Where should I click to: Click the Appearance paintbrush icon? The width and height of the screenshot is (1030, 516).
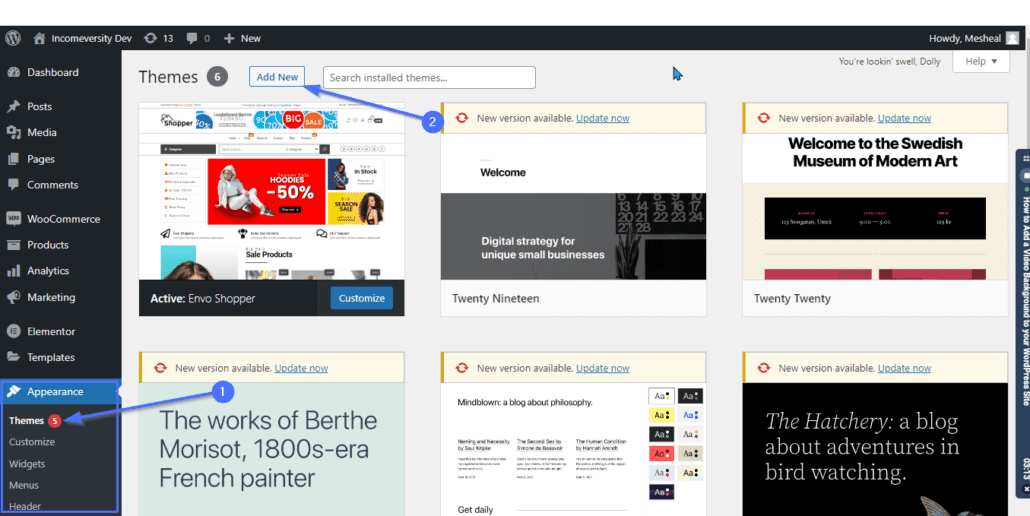[14, 391]
